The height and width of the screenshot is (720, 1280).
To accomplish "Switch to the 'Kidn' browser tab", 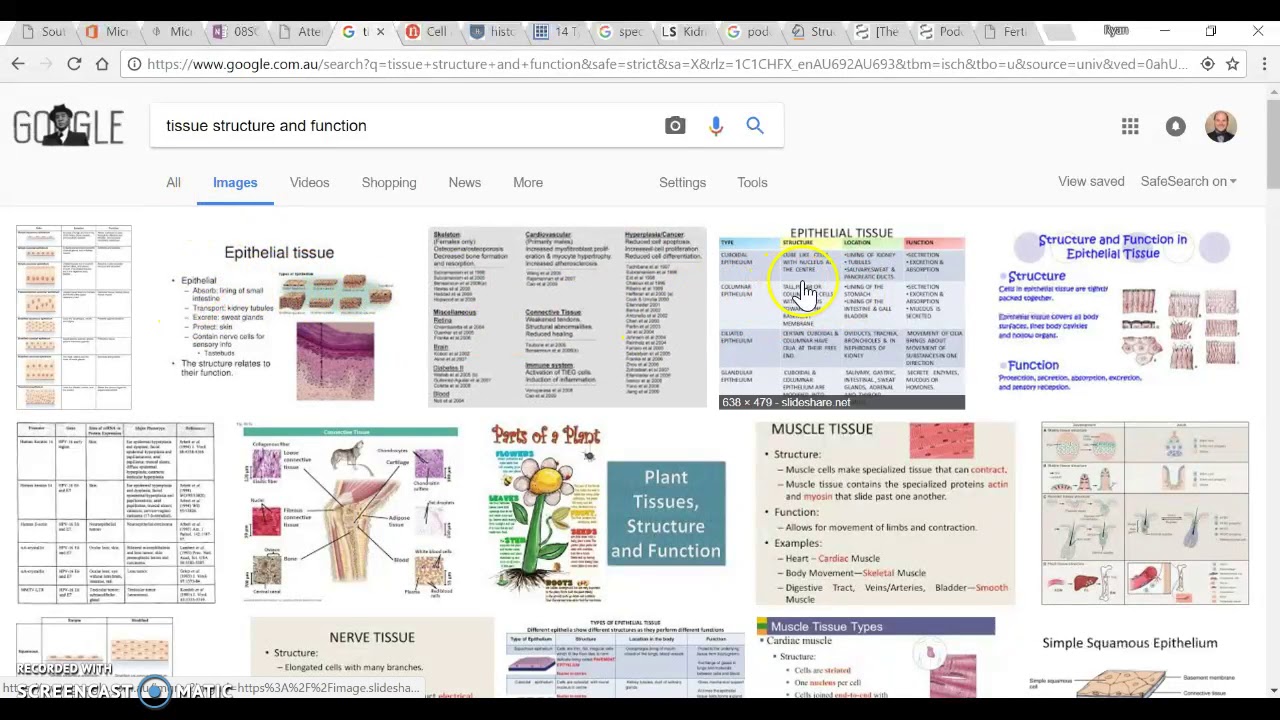I will pyautogui.click(x=684, y=32).
